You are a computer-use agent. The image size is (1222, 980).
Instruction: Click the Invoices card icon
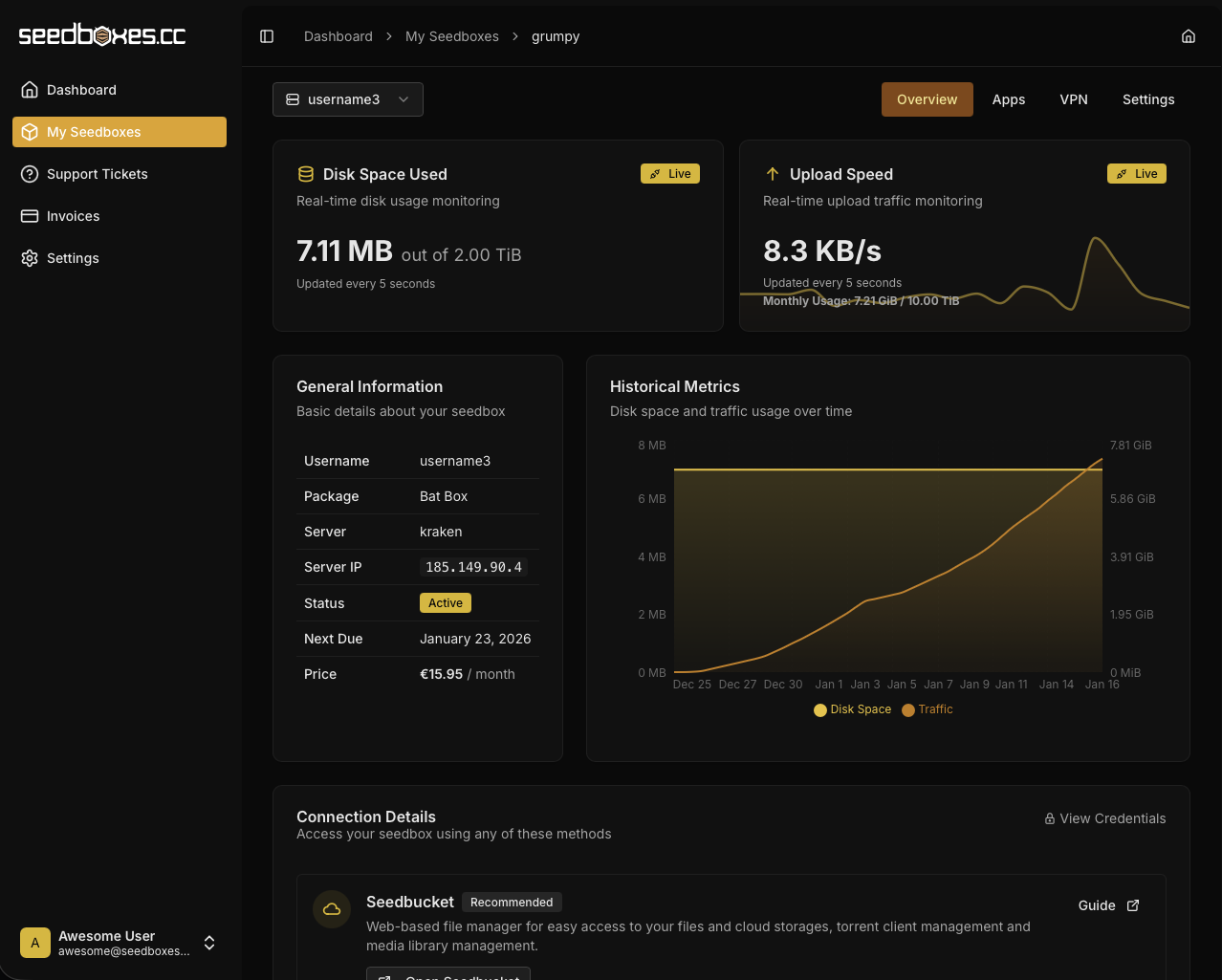30,216
